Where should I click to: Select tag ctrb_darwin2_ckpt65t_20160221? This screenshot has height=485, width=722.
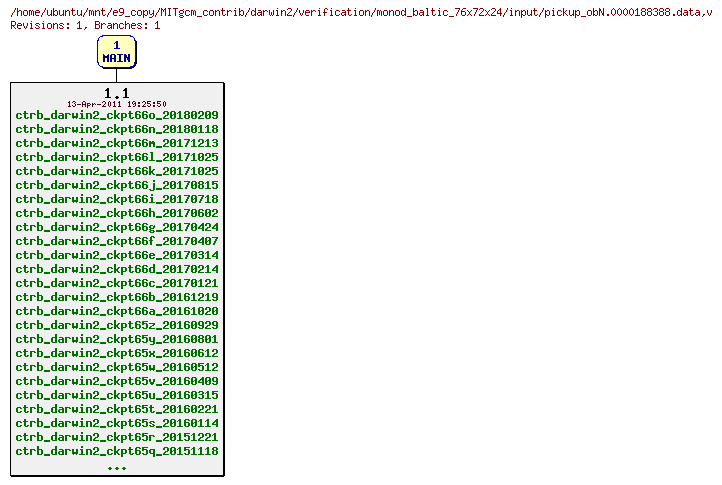(x=117, y=409)
